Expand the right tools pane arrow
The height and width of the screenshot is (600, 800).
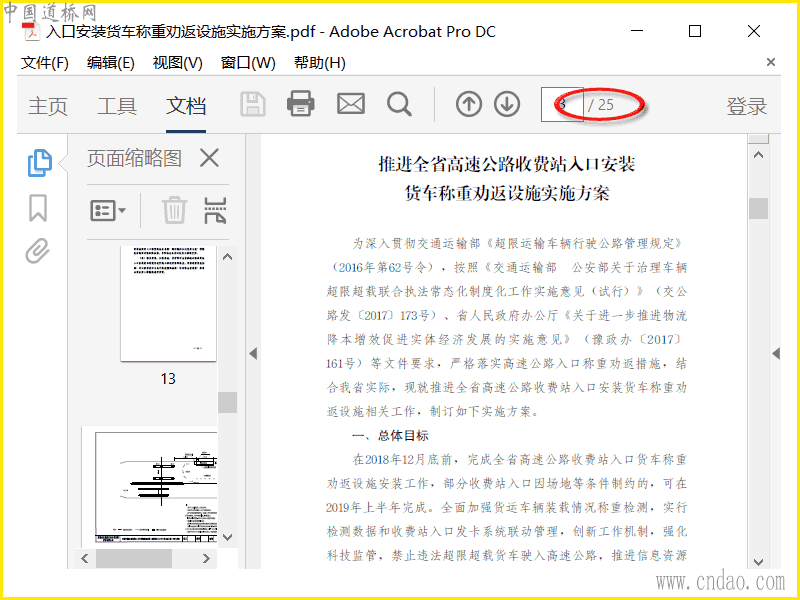click(776, 353)
